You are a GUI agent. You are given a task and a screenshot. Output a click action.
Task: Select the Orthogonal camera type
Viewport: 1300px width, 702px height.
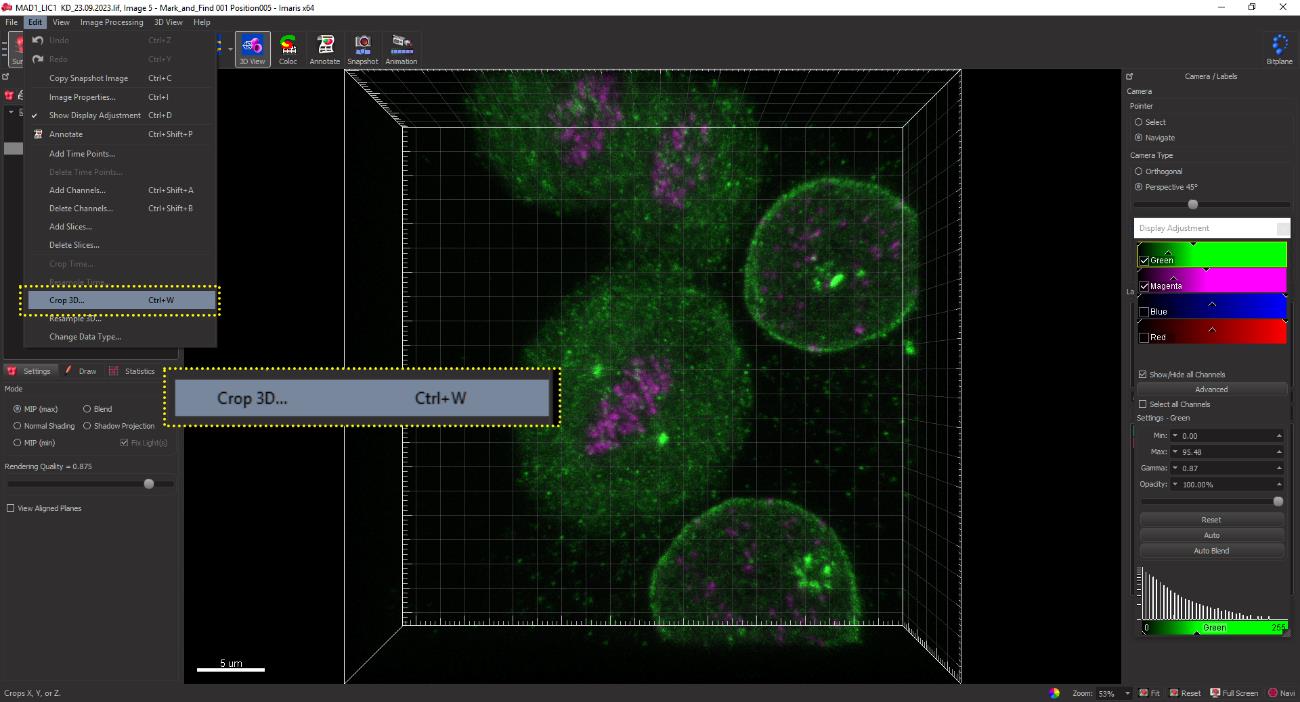(1139, 172)
